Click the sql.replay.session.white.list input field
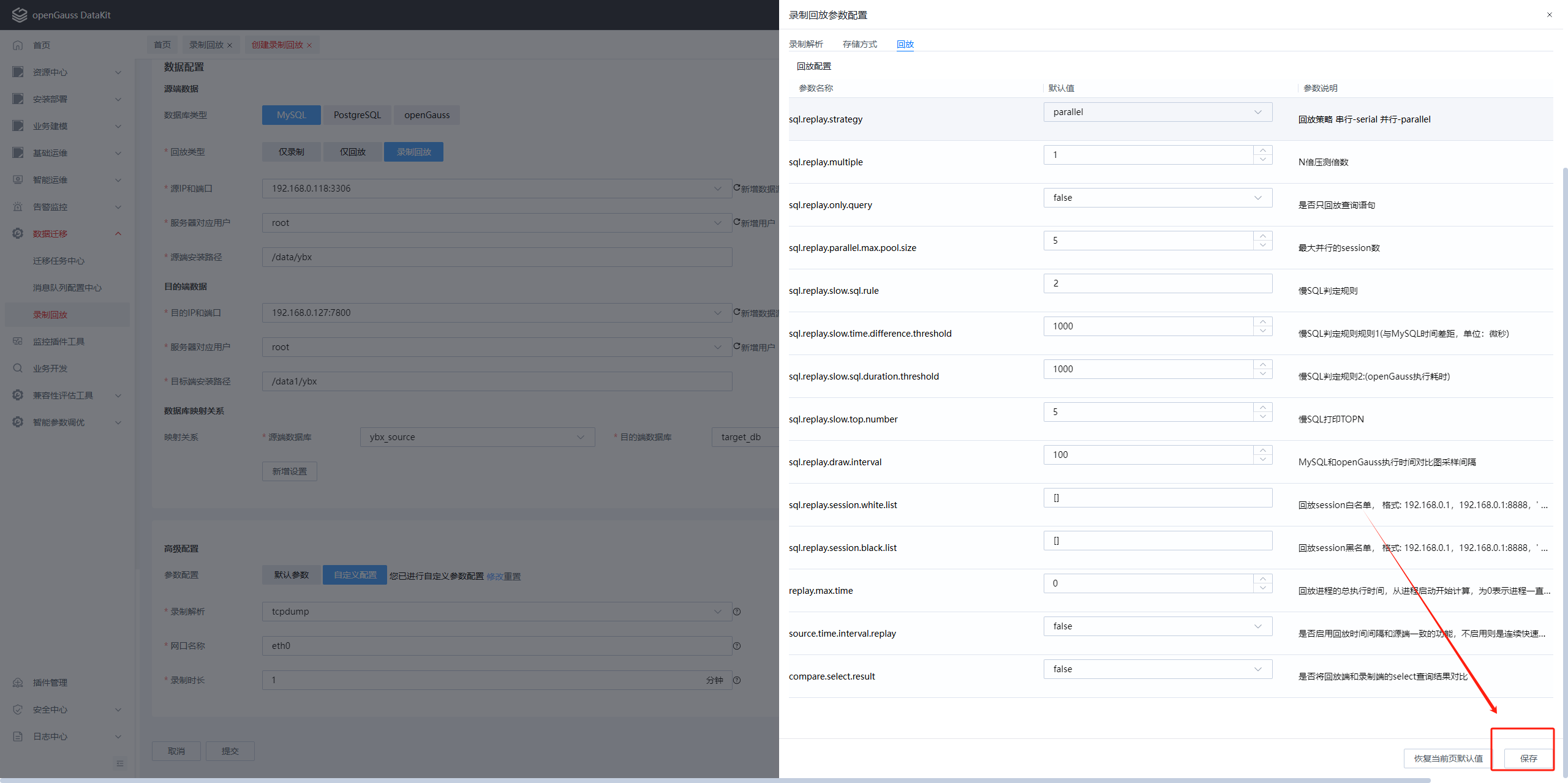Screen dimensions: 1568x783 (x=1157, y=498)
